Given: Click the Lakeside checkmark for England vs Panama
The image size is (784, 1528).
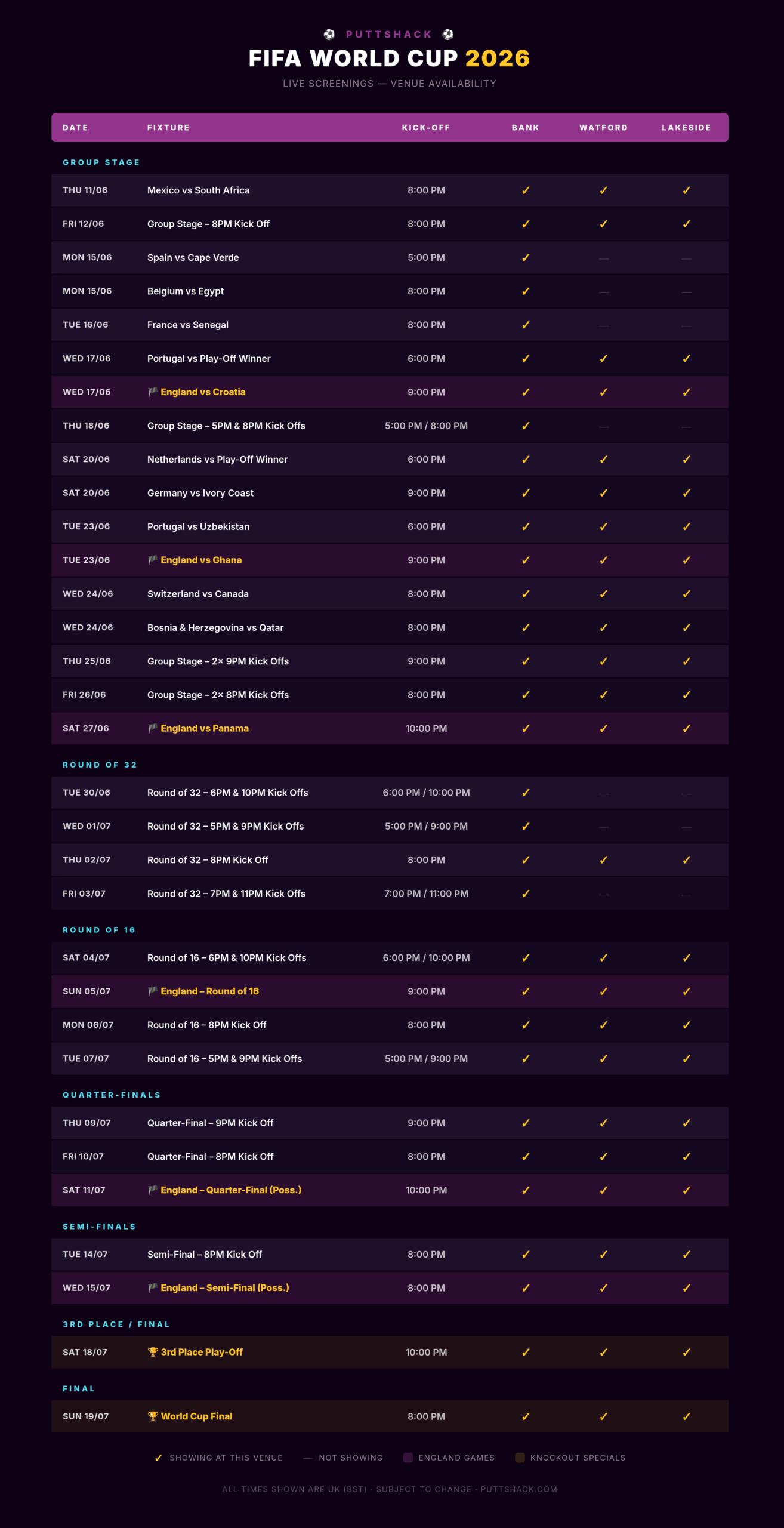Looking at the screenshot, I should [x=687, y=729].
